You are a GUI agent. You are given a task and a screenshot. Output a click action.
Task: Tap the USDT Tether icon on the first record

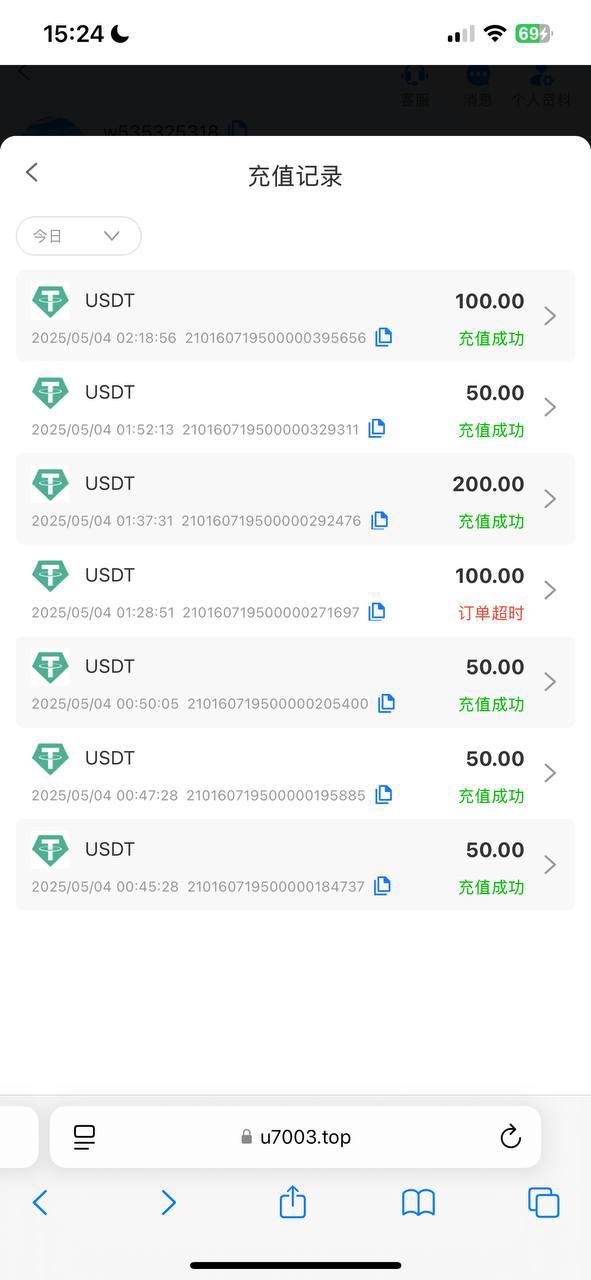[50, 301]
